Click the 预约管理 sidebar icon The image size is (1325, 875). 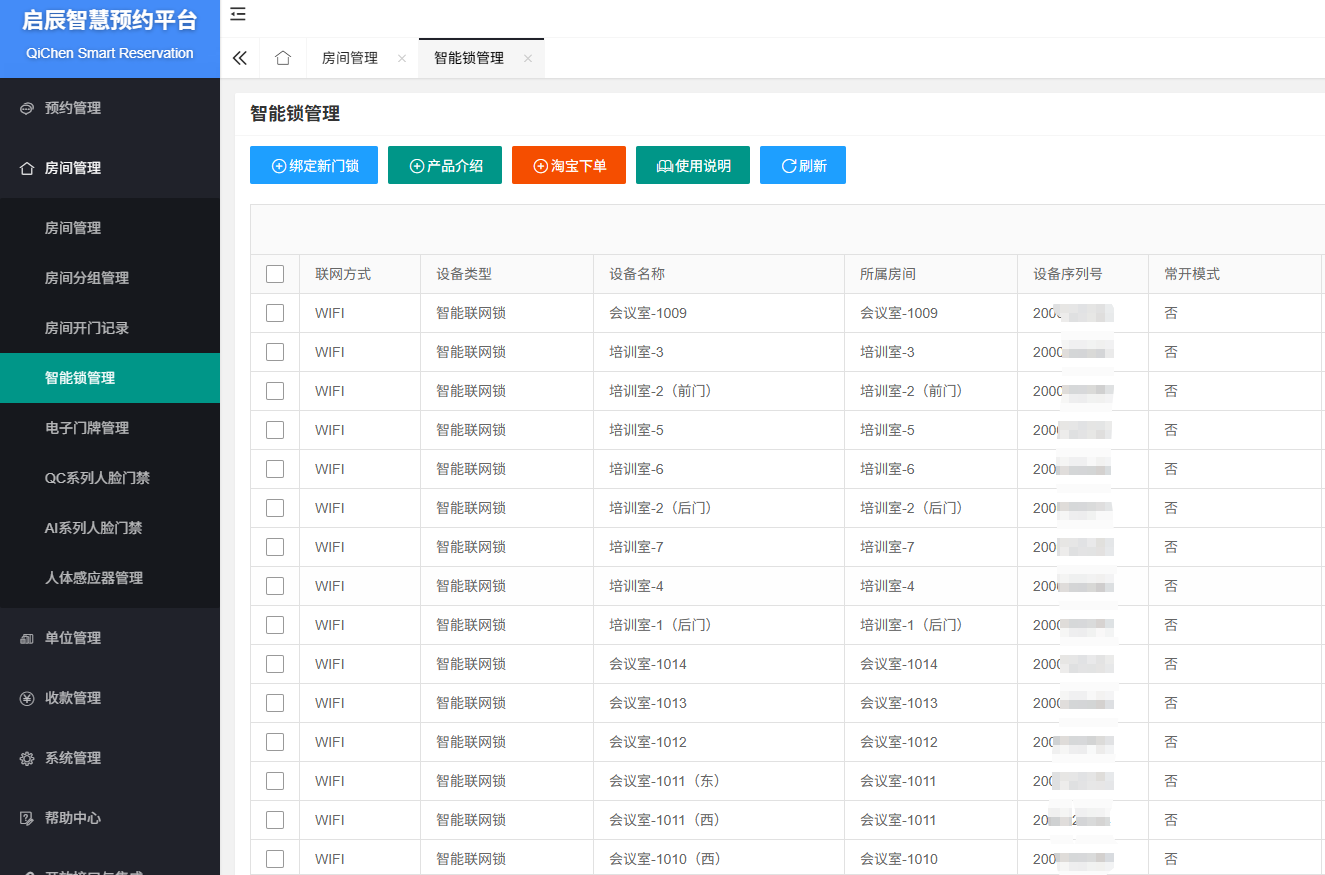click(x=27, y=108)
